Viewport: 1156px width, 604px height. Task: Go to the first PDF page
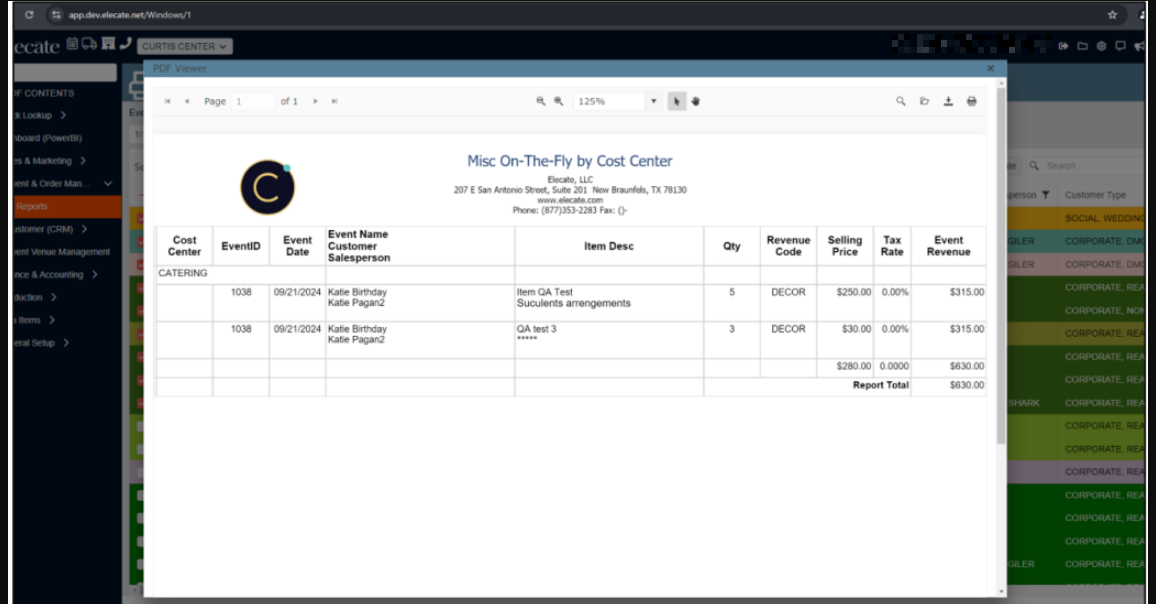168,101
